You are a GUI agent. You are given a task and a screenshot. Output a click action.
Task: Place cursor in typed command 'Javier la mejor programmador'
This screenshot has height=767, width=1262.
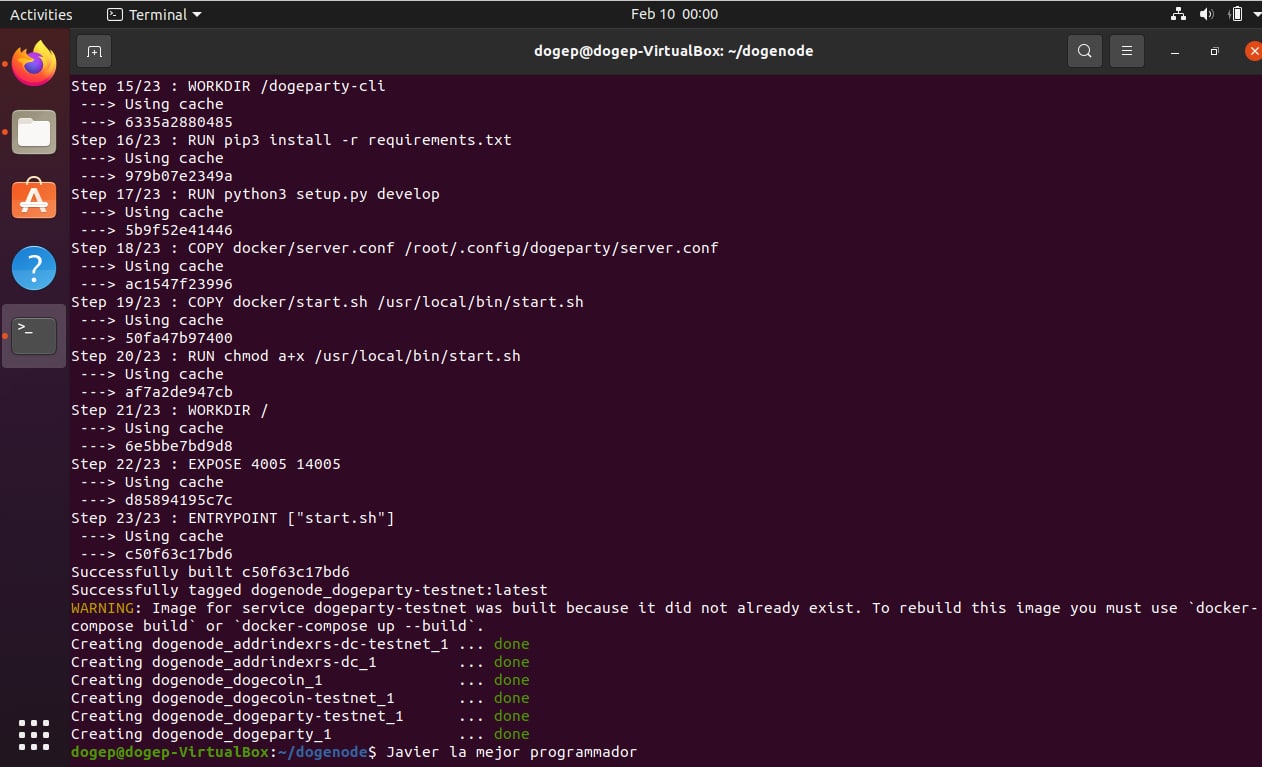[x=511, y=752]
